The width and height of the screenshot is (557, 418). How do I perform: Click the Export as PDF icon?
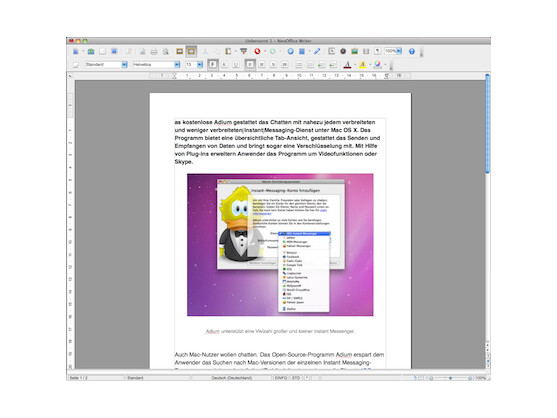142,51
